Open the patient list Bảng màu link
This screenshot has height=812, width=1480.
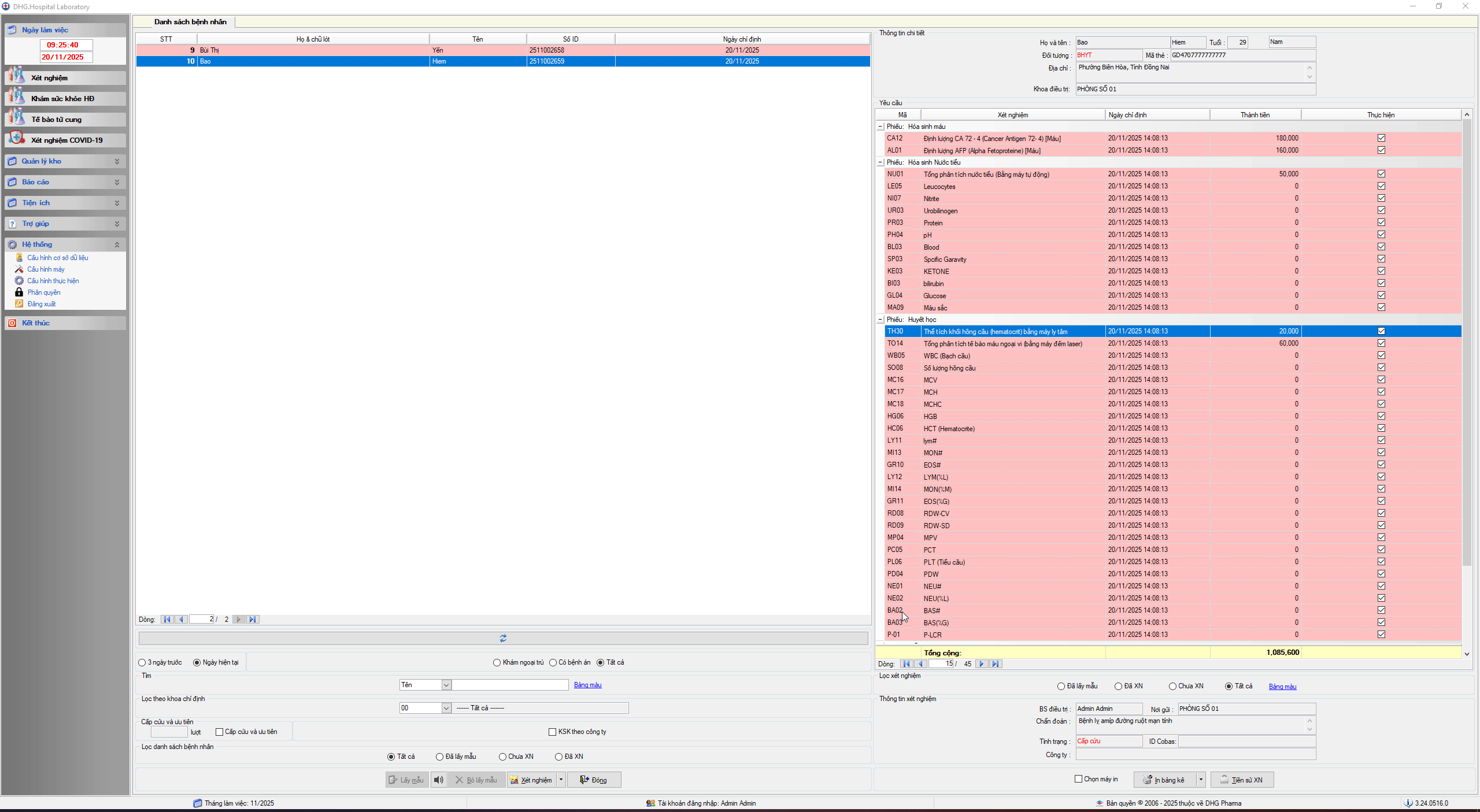[x=587, y=685]
